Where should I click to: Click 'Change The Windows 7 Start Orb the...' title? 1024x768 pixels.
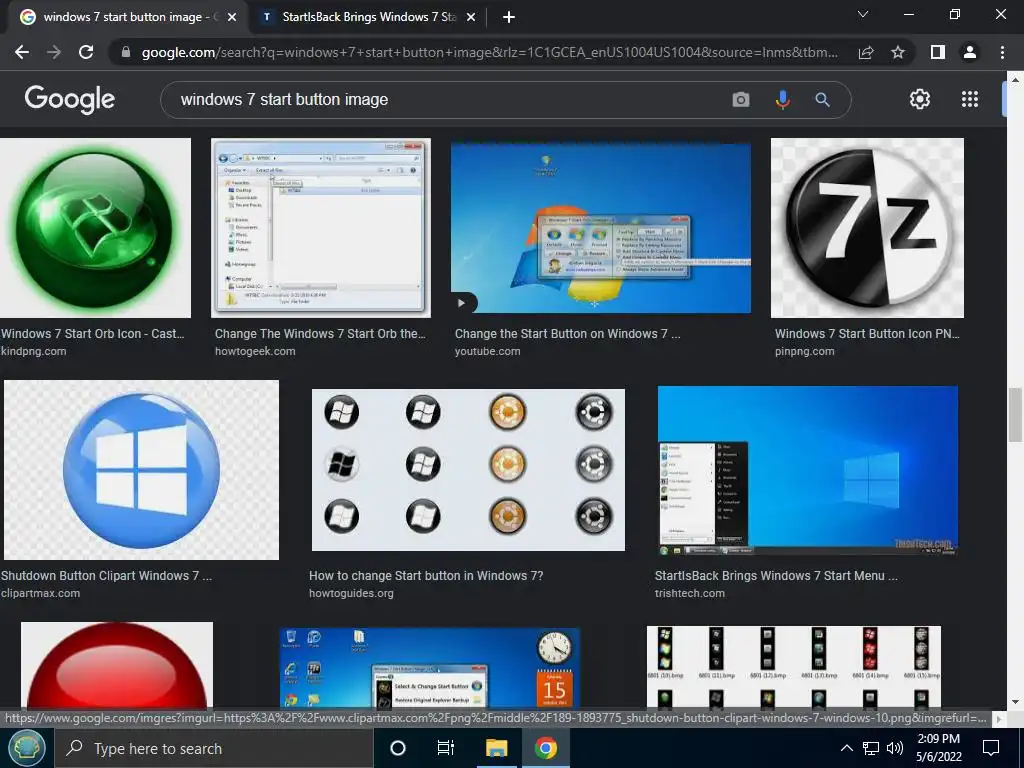[320, 334]
